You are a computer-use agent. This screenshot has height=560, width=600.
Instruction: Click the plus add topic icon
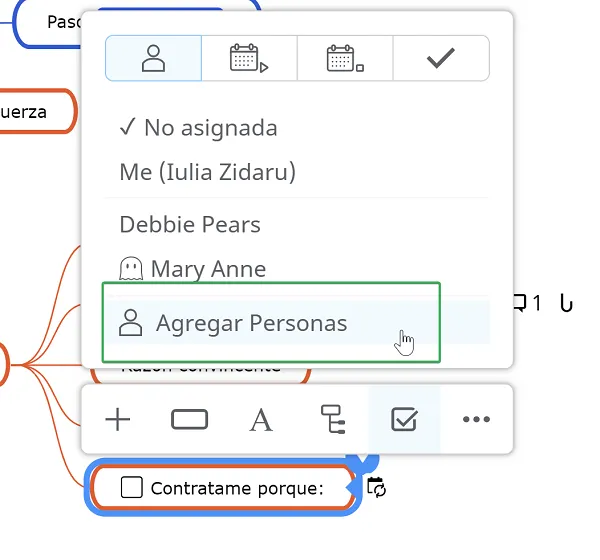point(118,420)
